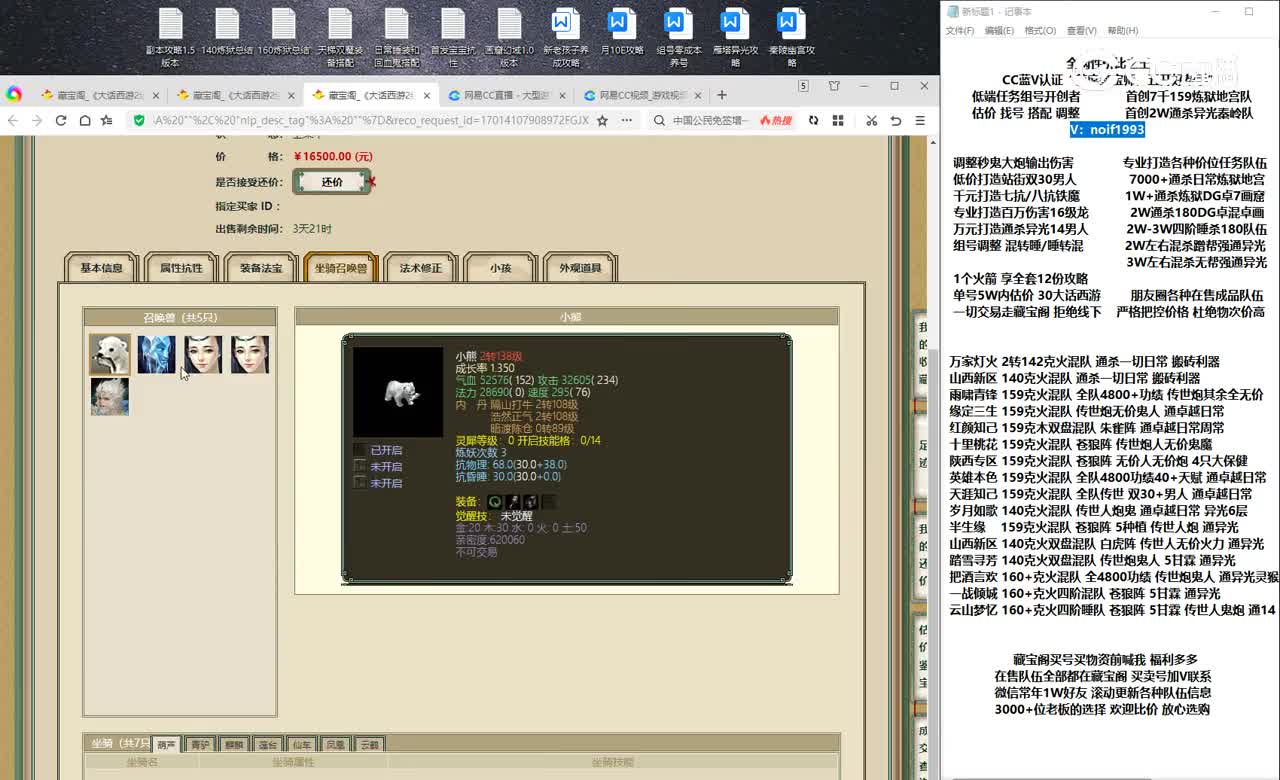Select the 青驴 mount tab
This screenshot has height=780, width=1280.
coord(200,745)
